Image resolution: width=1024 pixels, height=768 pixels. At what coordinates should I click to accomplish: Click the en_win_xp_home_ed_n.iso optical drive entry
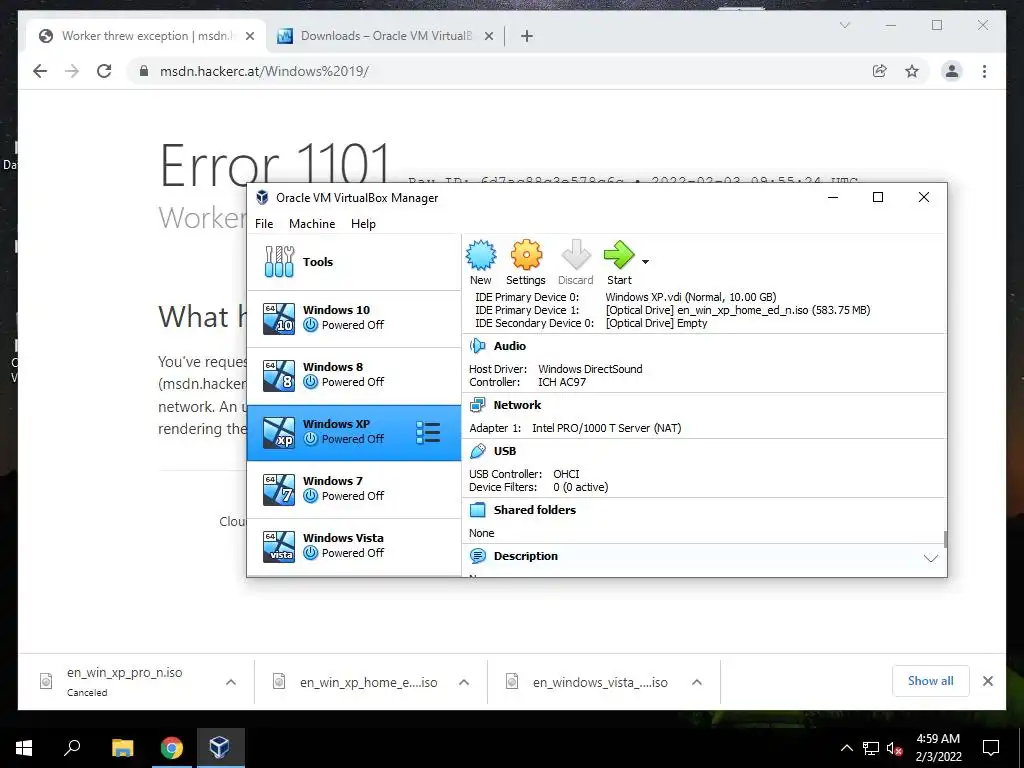coord(738,310)
